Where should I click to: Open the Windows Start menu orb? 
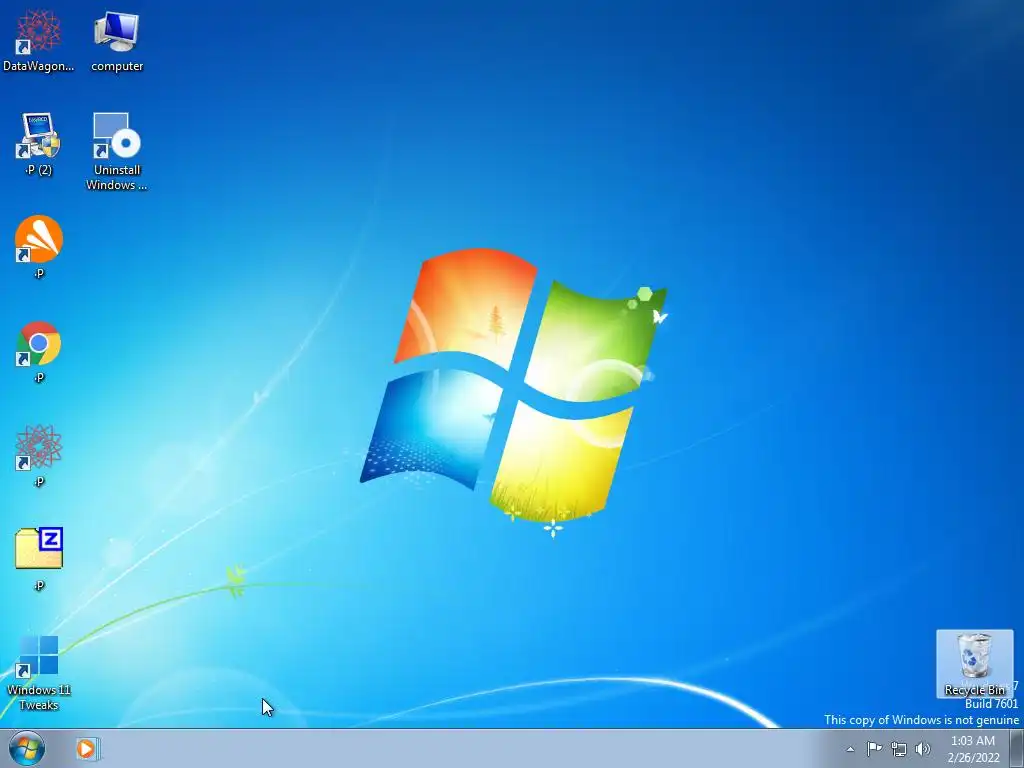(x=27, y=748)
